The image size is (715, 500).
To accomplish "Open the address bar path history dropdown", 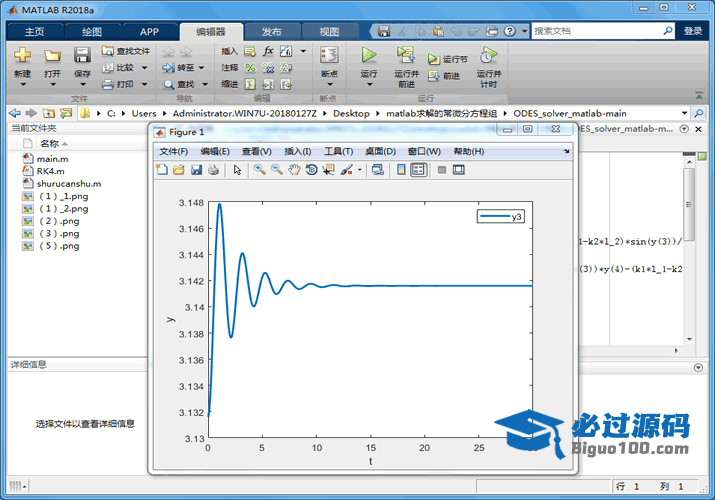I will pos(684,113).
